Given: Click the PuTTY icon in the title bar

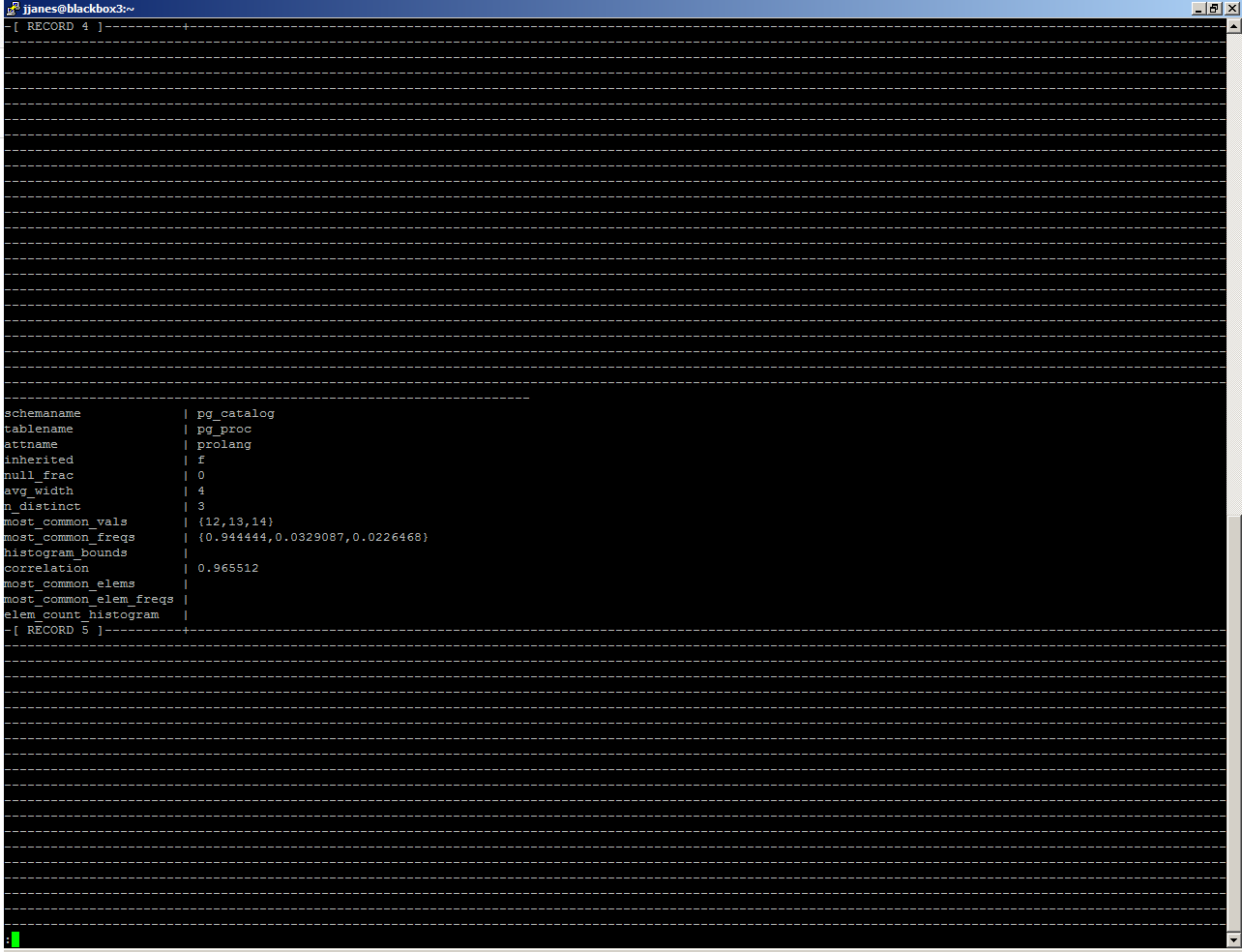Looking at the screenshot, I should (x=13, y=9).
